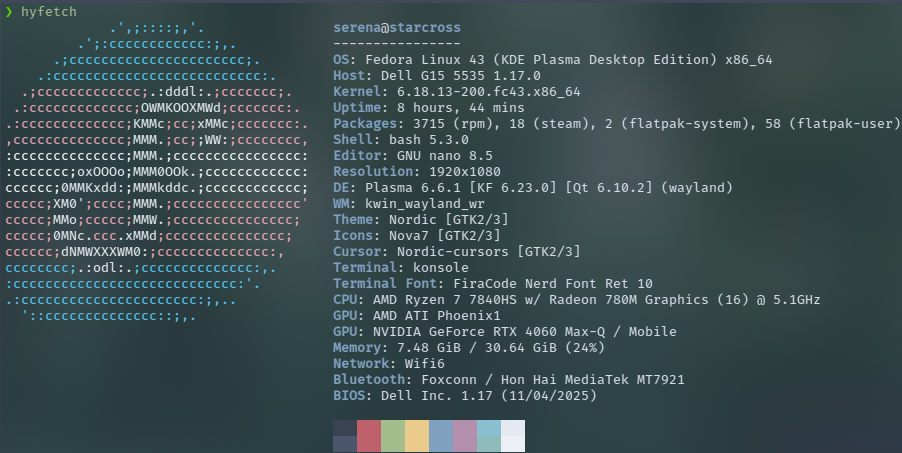Click the white color swatch
This screenshot has width=902, height=453.
(512, 436)
